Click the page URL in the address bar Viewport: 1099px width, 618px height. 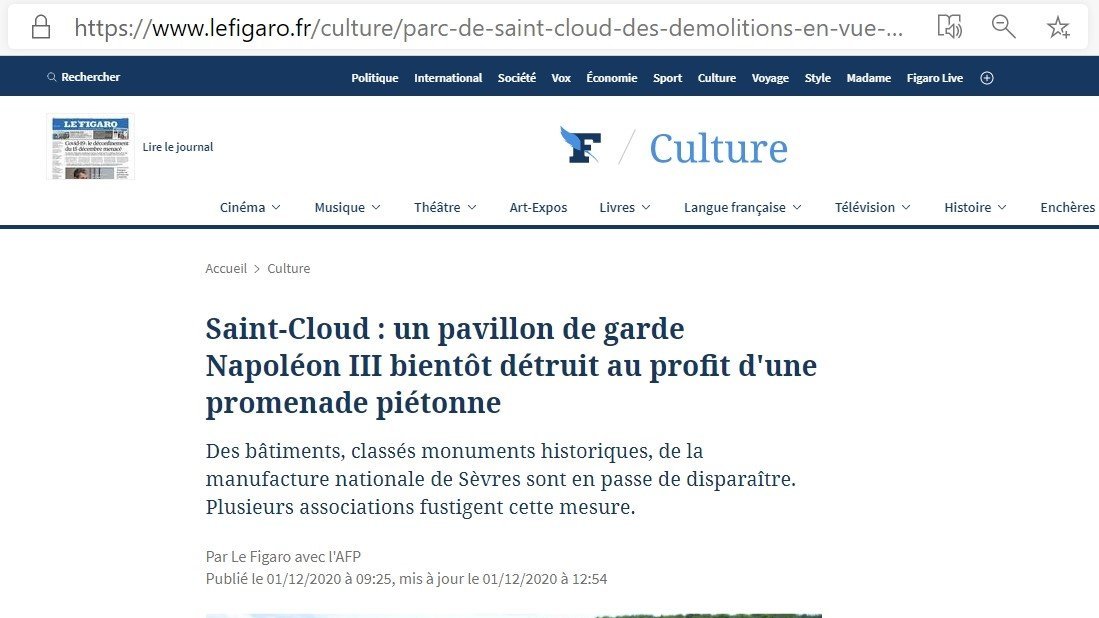[x=489, y=27]
